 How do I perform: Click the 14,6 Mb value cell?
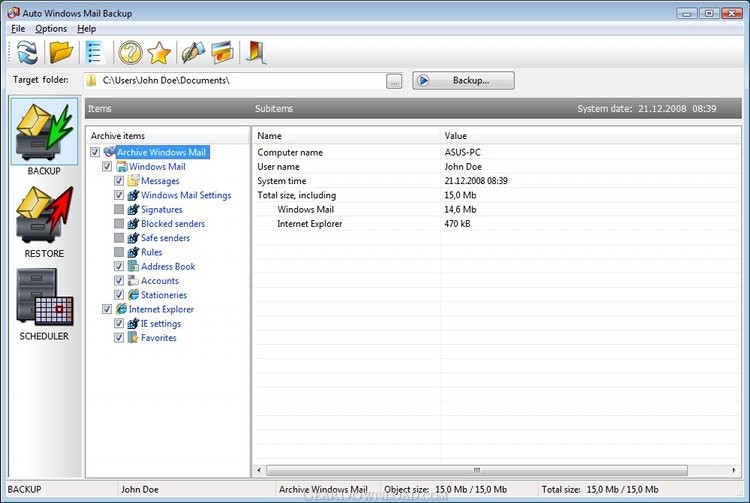click(x=460, y=209)
